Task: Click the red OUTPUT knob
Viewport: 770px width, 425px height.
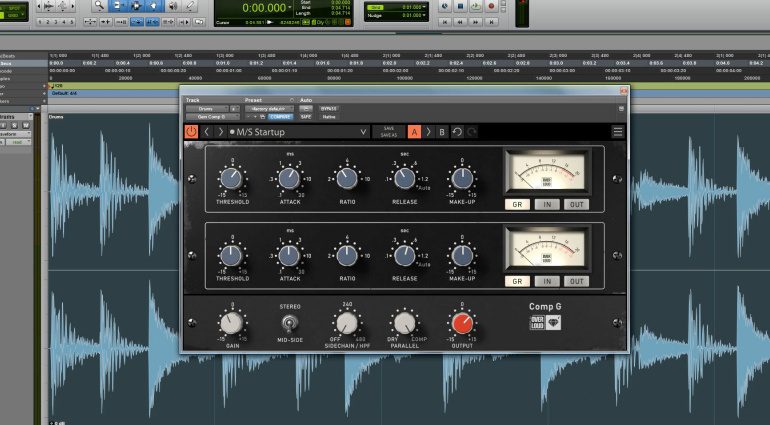Action: 462,323
